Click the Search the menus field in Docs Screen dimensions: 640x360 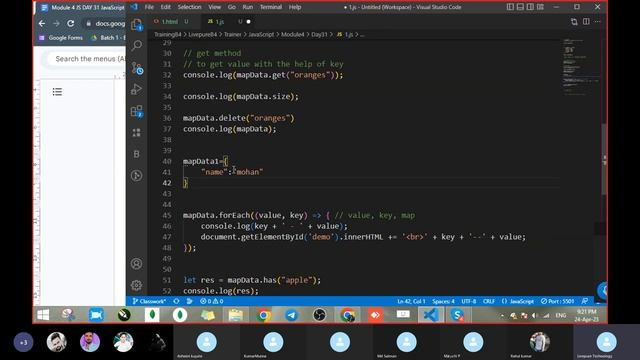pyautogui.click(x=87, y=59)
